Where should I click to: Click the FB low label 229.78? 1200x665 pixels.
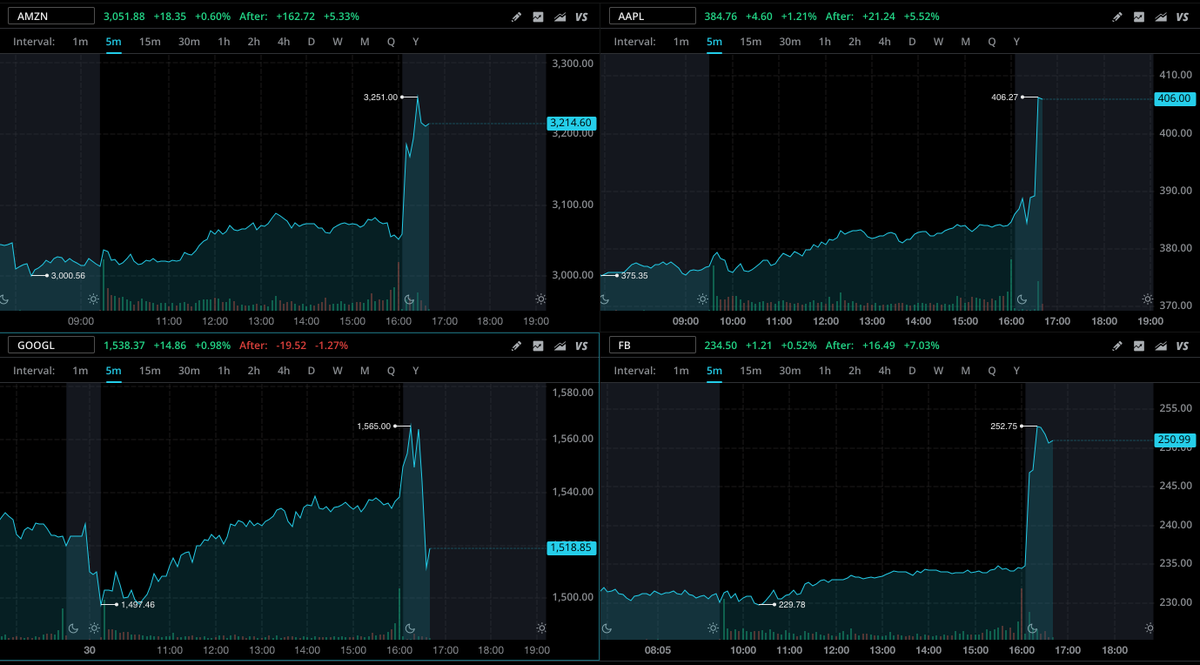792,604
